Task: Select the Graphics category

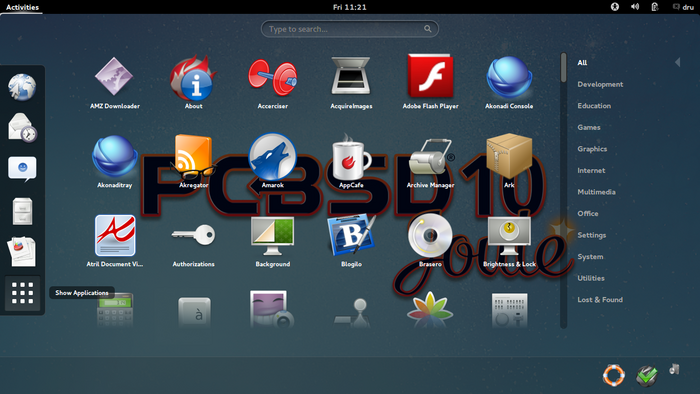Action: point(592,149)
